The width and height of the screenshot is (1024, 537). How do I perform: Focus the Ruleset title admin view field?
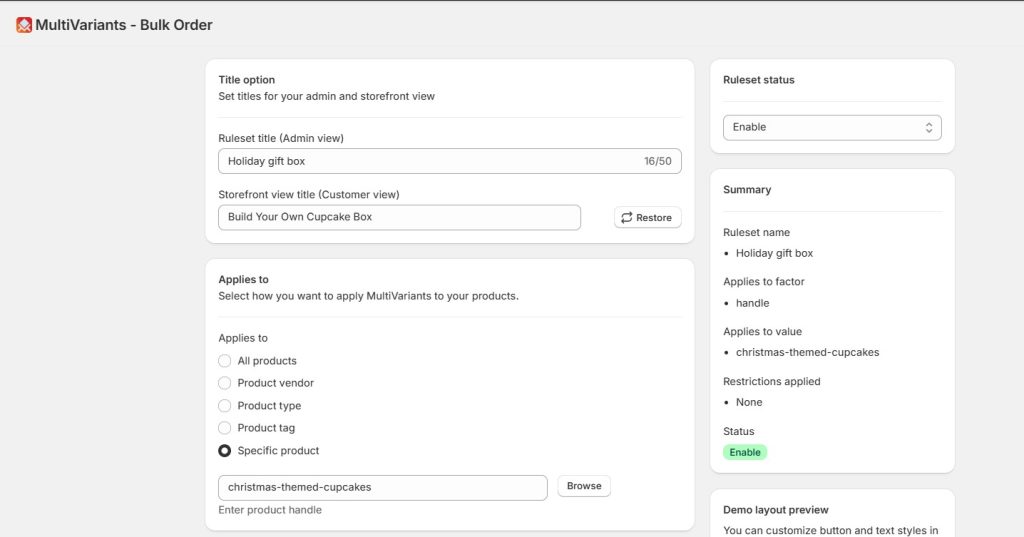(x=449, y=161)
